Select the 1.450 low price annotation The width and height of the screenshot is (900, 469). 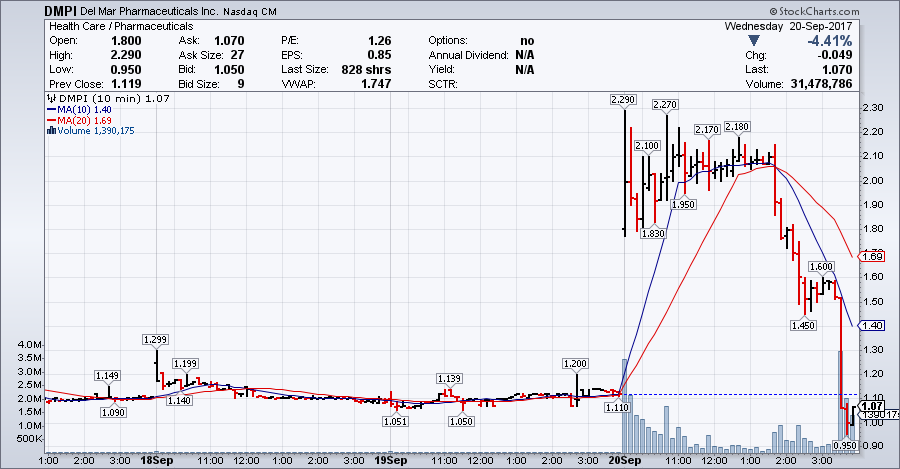[x=803, y=325]
